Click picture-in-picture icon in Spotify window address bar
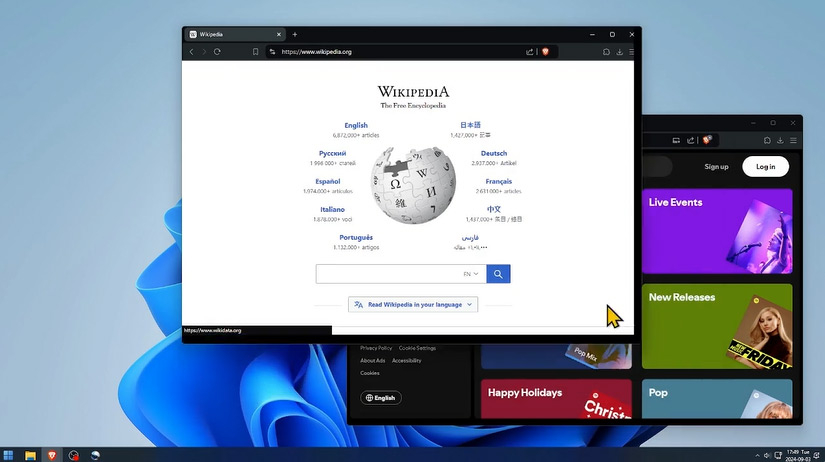 coord(676,140)
